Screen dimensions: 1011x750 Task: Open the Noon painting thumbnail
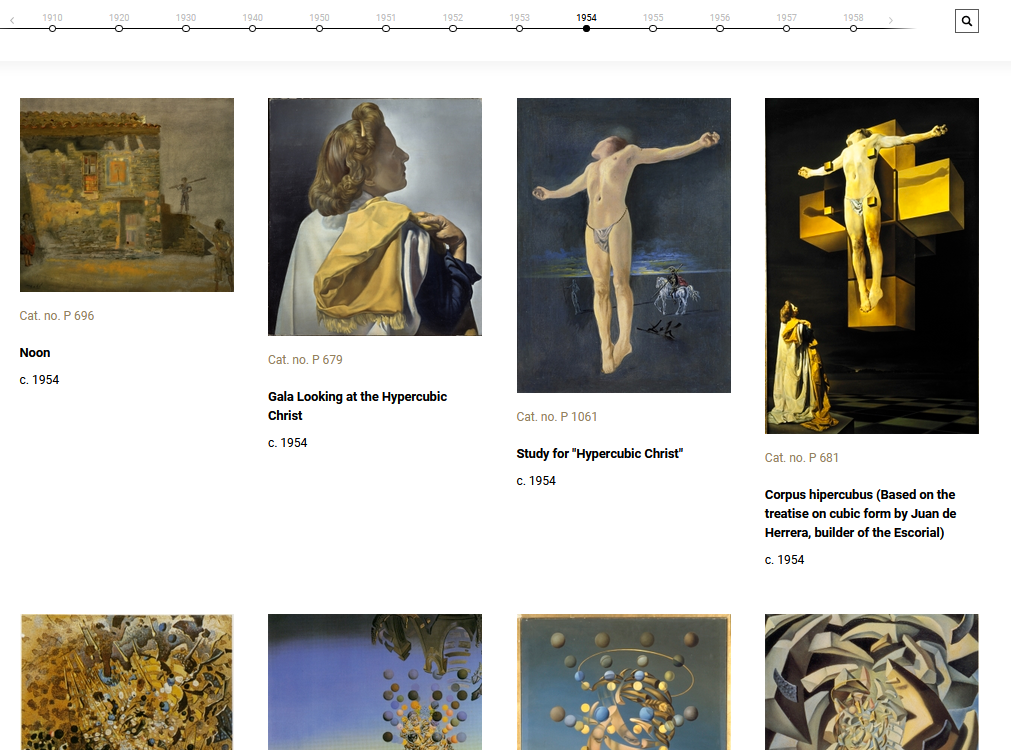pos(127,195)
